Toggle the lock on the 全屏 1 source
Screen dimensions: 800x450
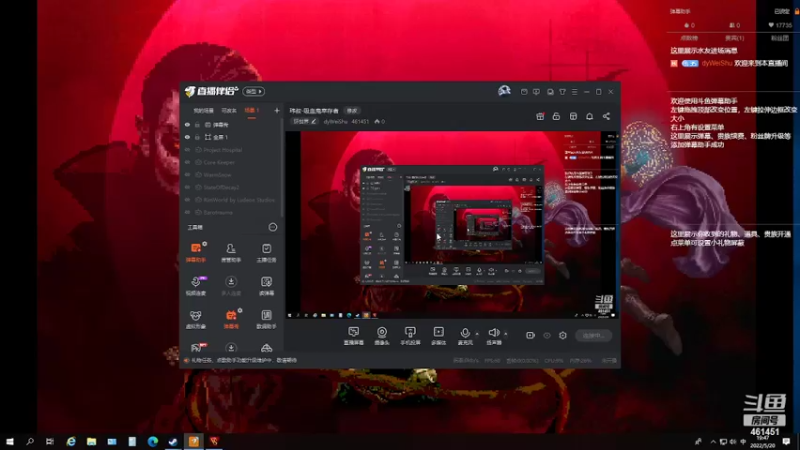coord(197,137)
